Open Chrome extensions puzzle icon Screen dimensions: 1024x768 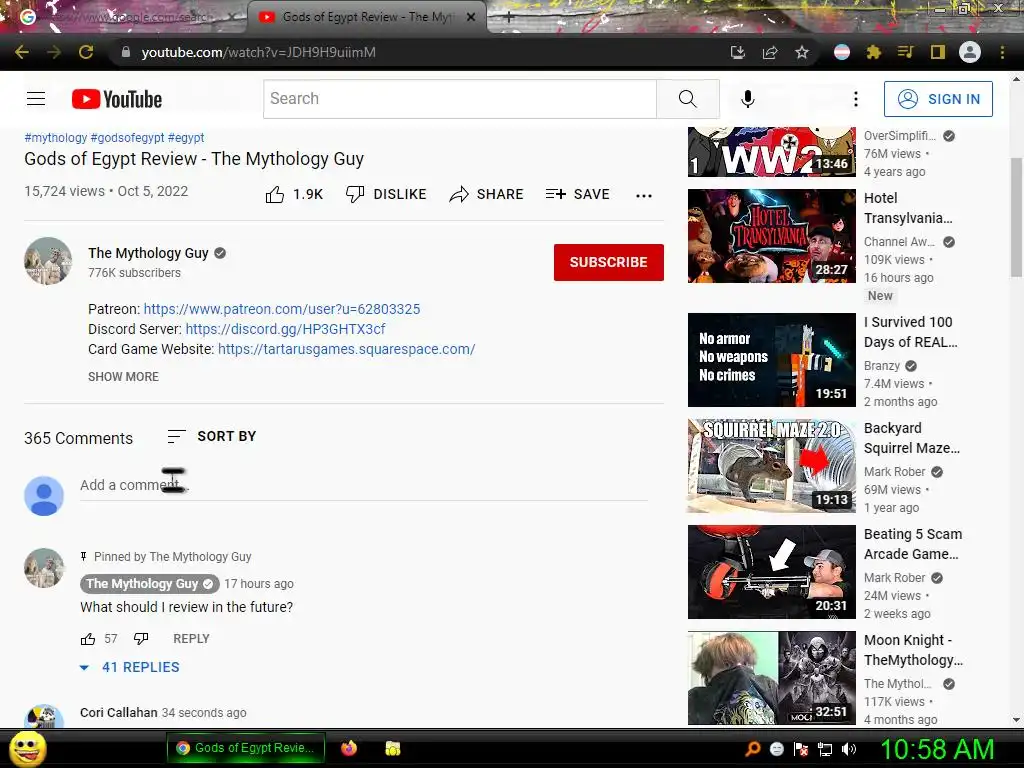(873, 52)
